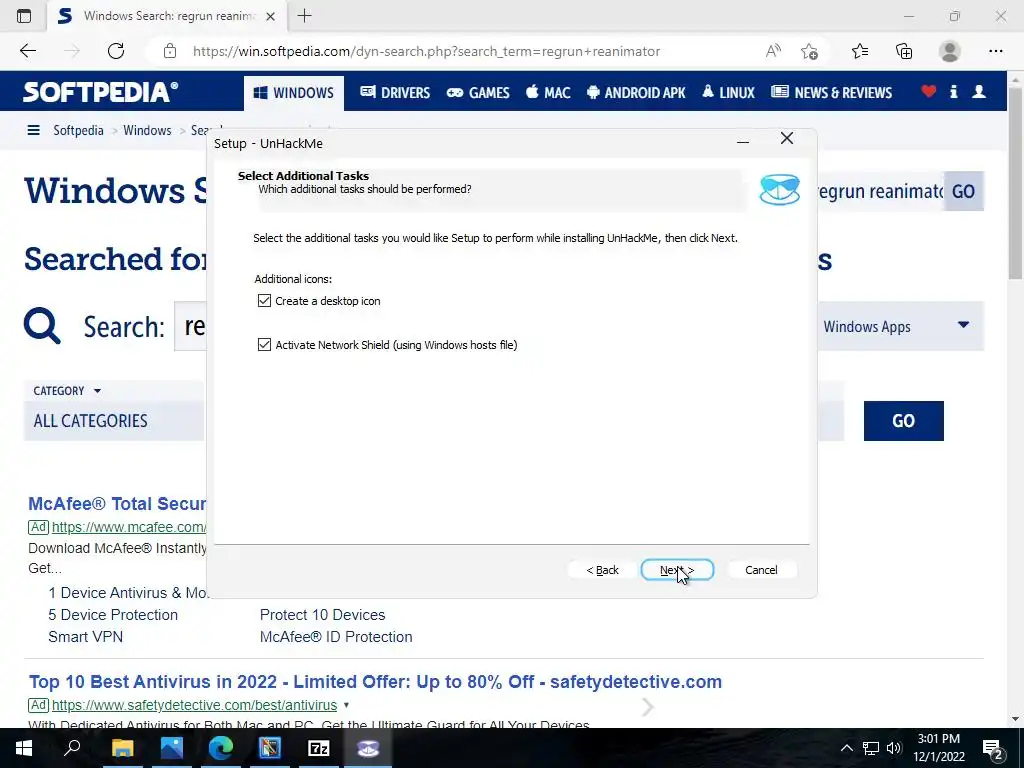Open Edge Settings and more menu

coord(995,51)
